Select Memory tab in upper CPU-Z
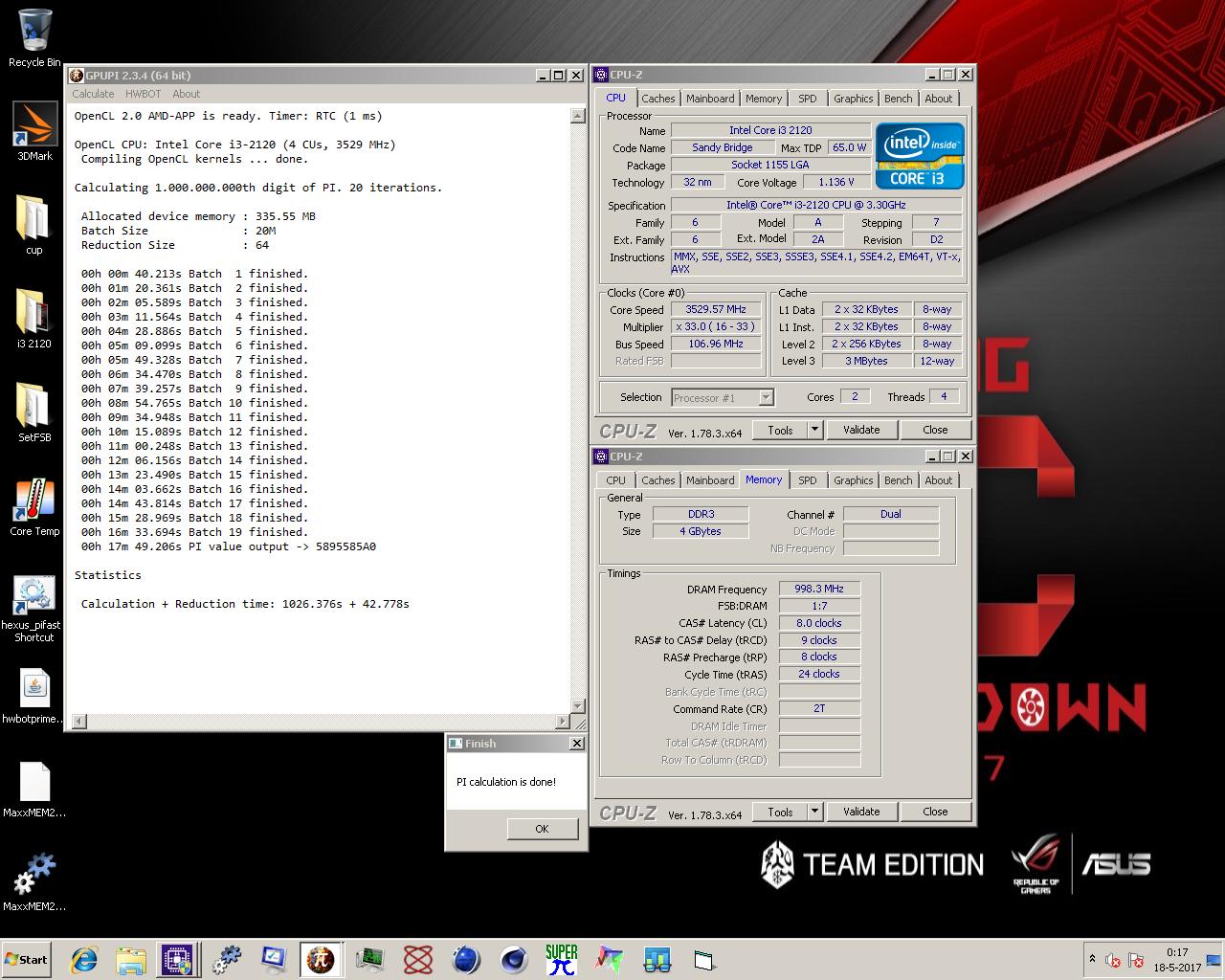The height and width of the screenshot is (980, 1225). [x=764, y=99]
